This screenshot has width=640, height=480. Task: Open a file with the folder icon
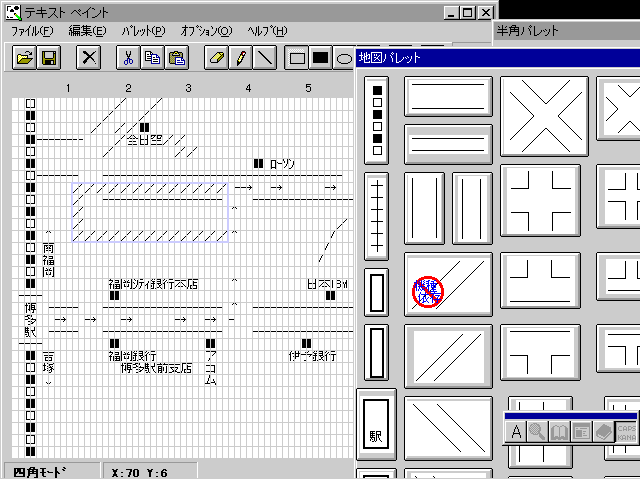coord(24,58)
